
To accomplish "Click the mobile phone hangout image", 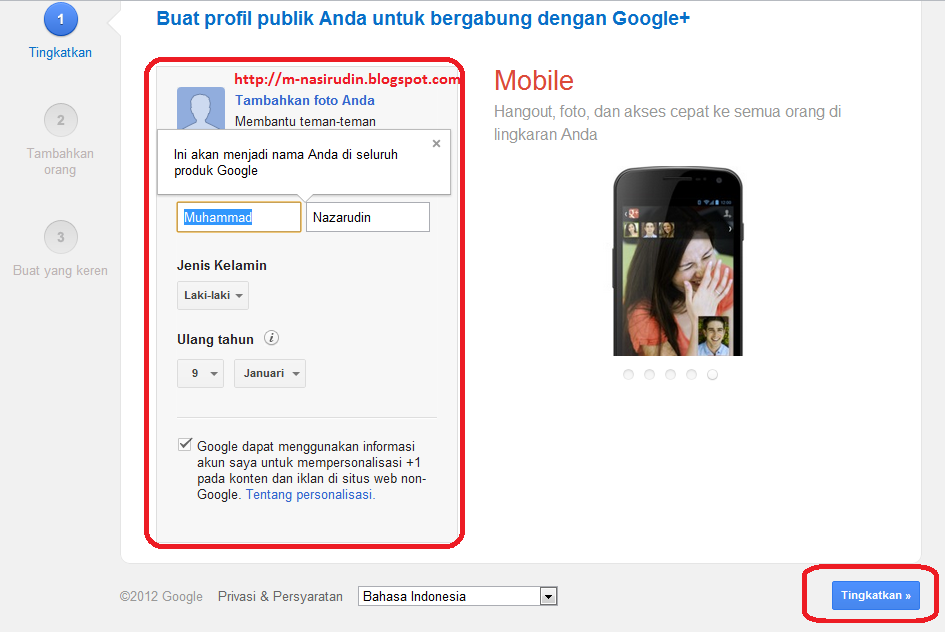I will (677, 261).
